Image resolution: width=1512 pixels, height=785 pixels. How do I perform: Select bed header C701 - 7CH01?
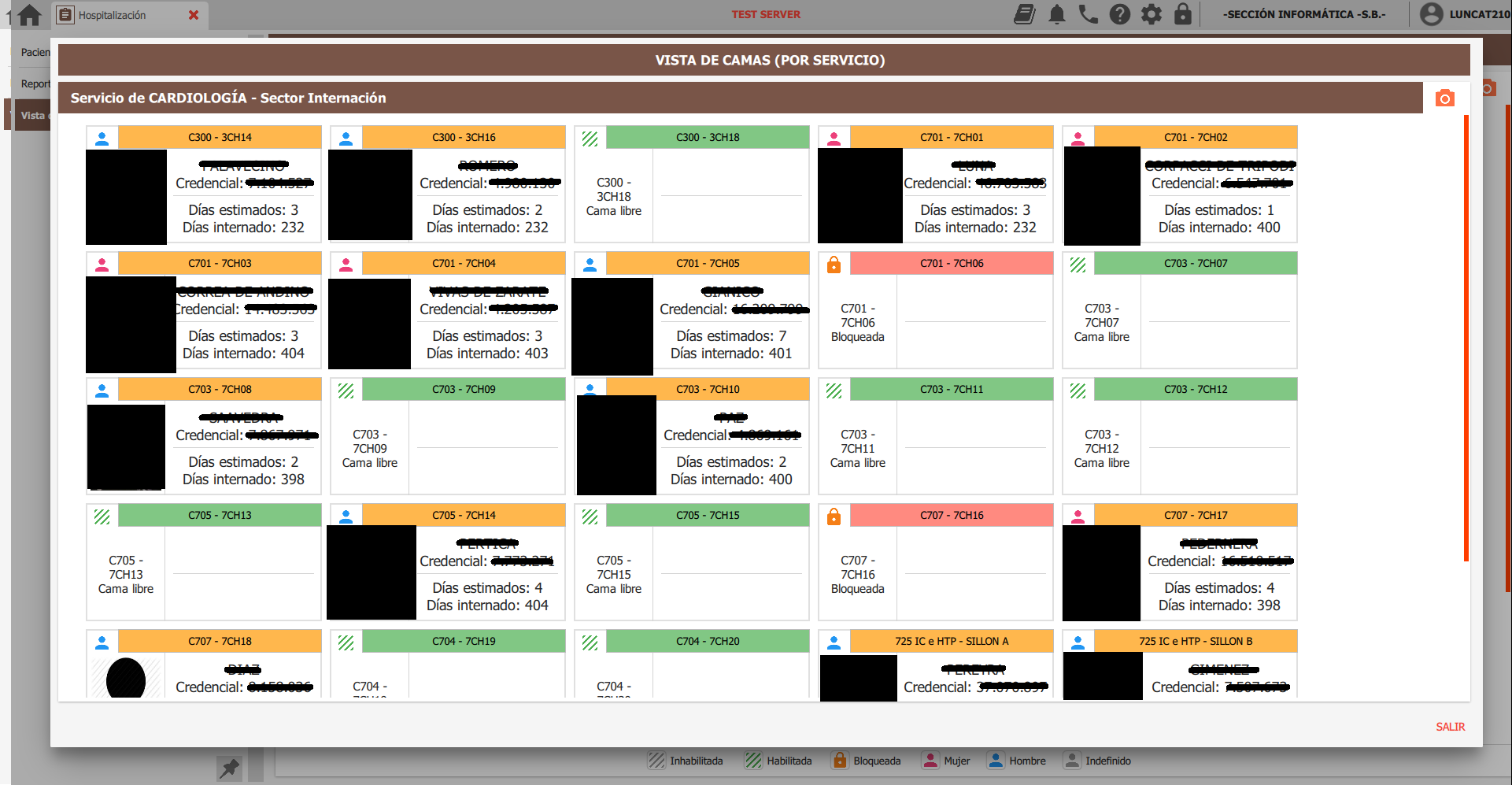(x=952, y=137)
